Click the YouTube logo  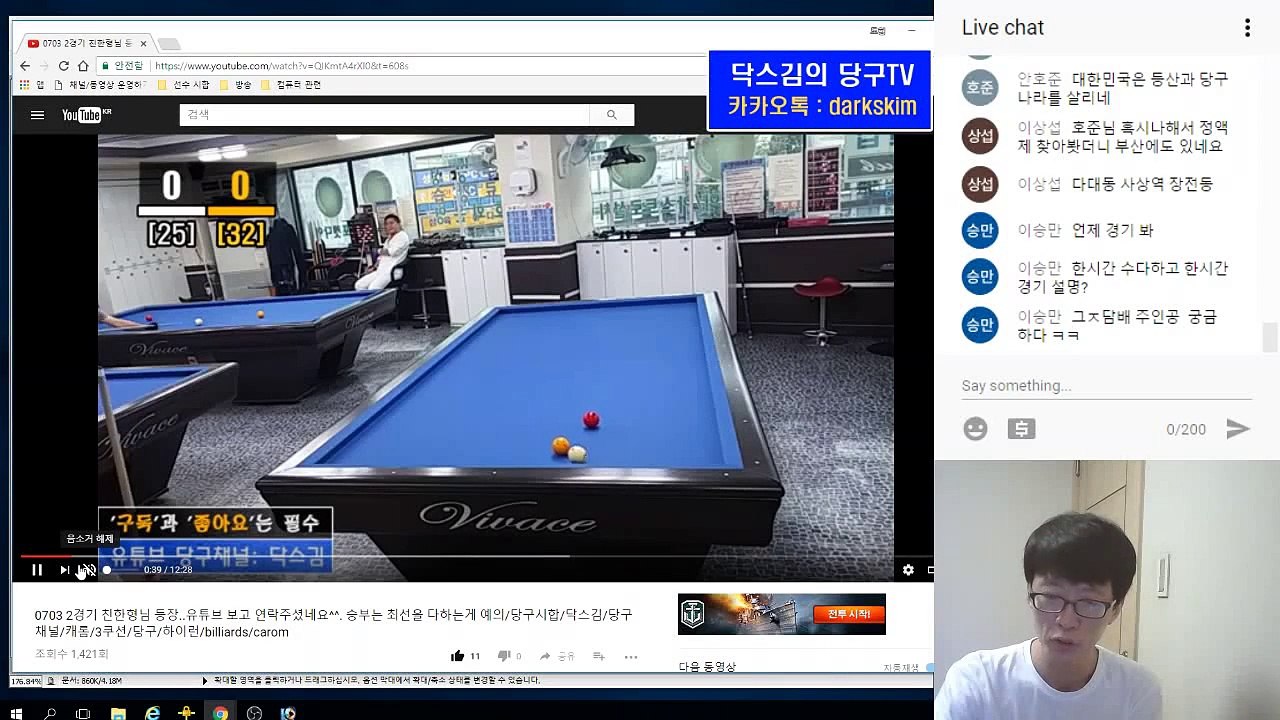coord(86,115)
